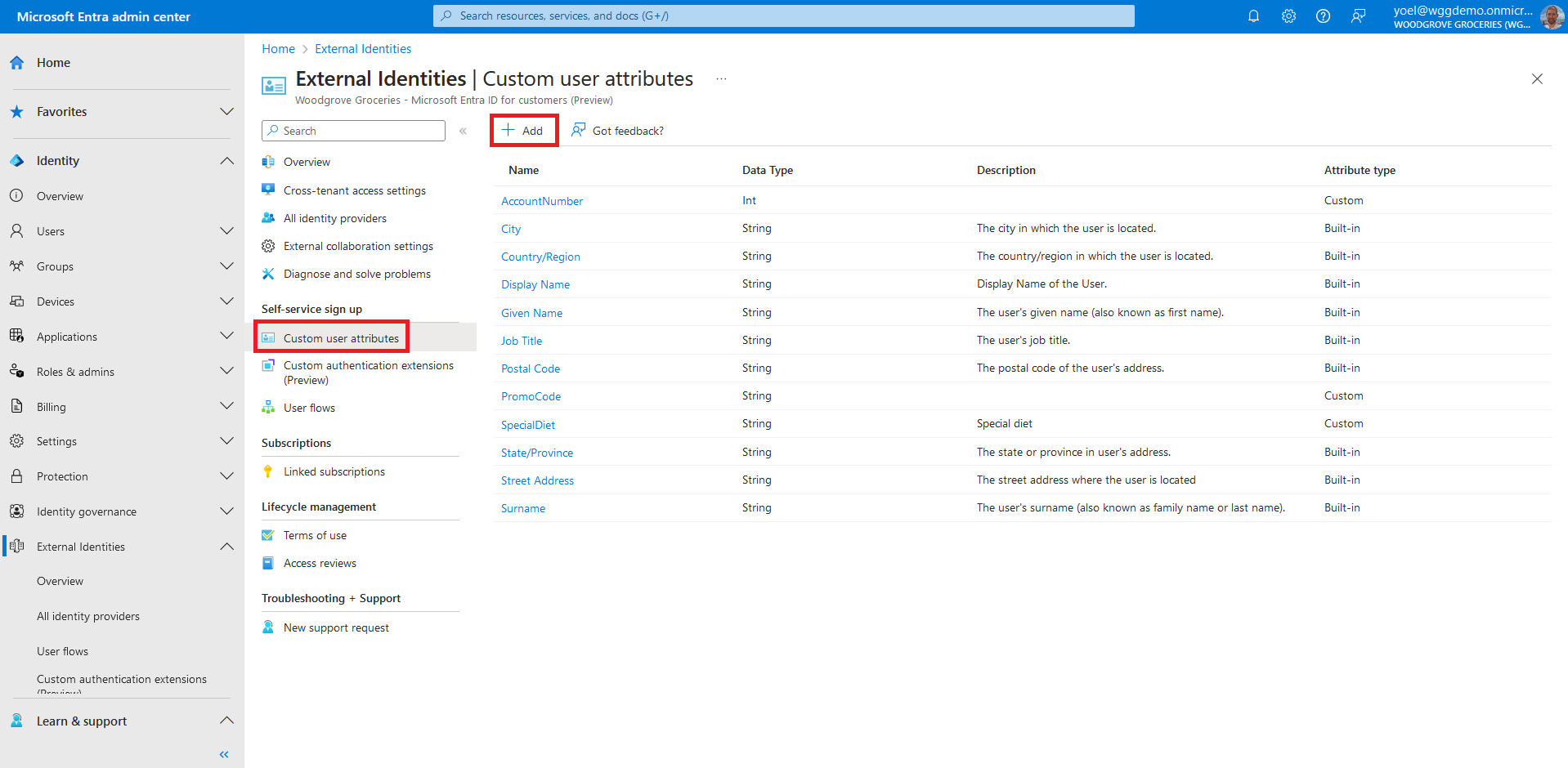
Task: Click the help question mark icon
Action: pos(1323,16)
